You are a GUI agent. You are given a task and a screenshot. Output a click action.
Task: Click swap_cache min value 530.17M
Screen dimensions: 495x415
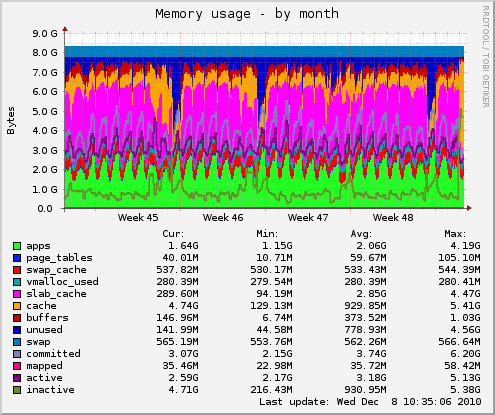(271, 270)
